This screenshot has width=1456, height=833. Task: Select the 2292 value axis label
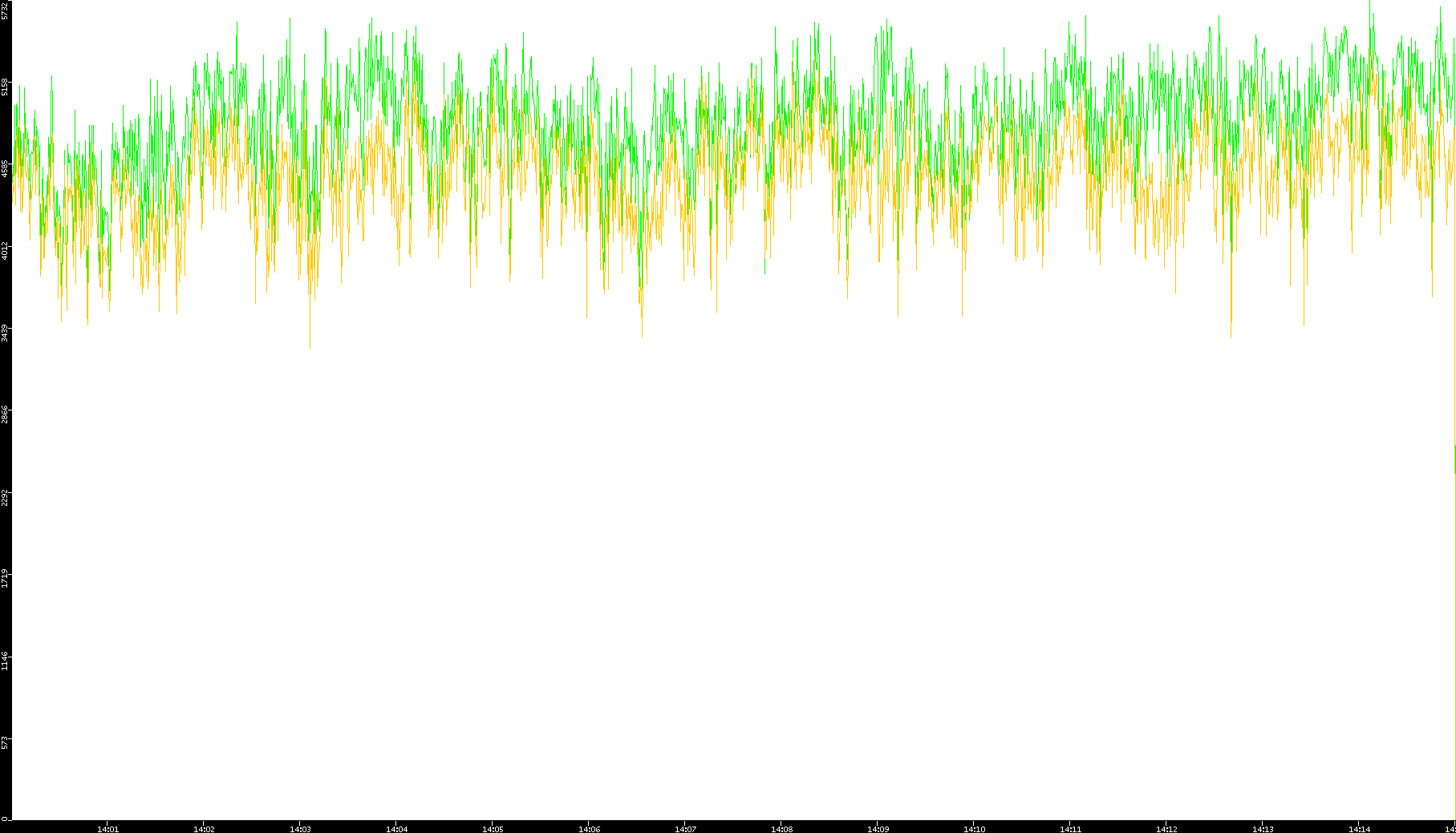[6, 496]
